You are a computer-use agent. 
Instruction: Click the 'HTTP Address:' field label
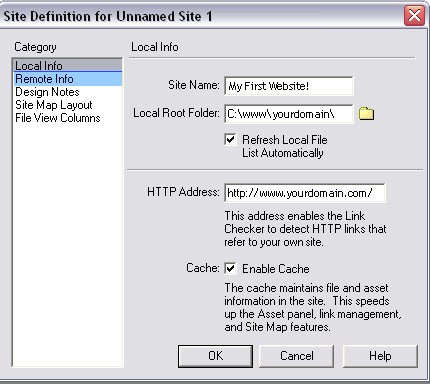pyautogui.click(x=183, y=192)
